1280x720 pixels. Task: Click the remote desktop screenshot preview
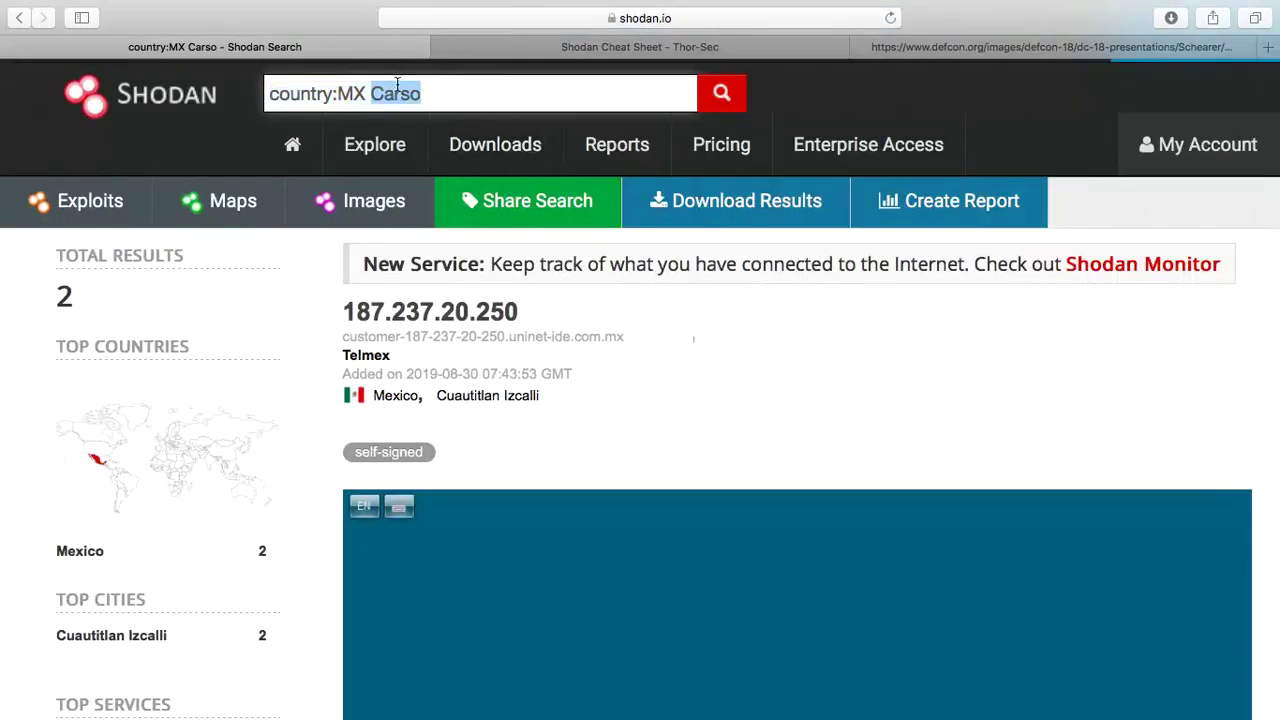[797, 605]
